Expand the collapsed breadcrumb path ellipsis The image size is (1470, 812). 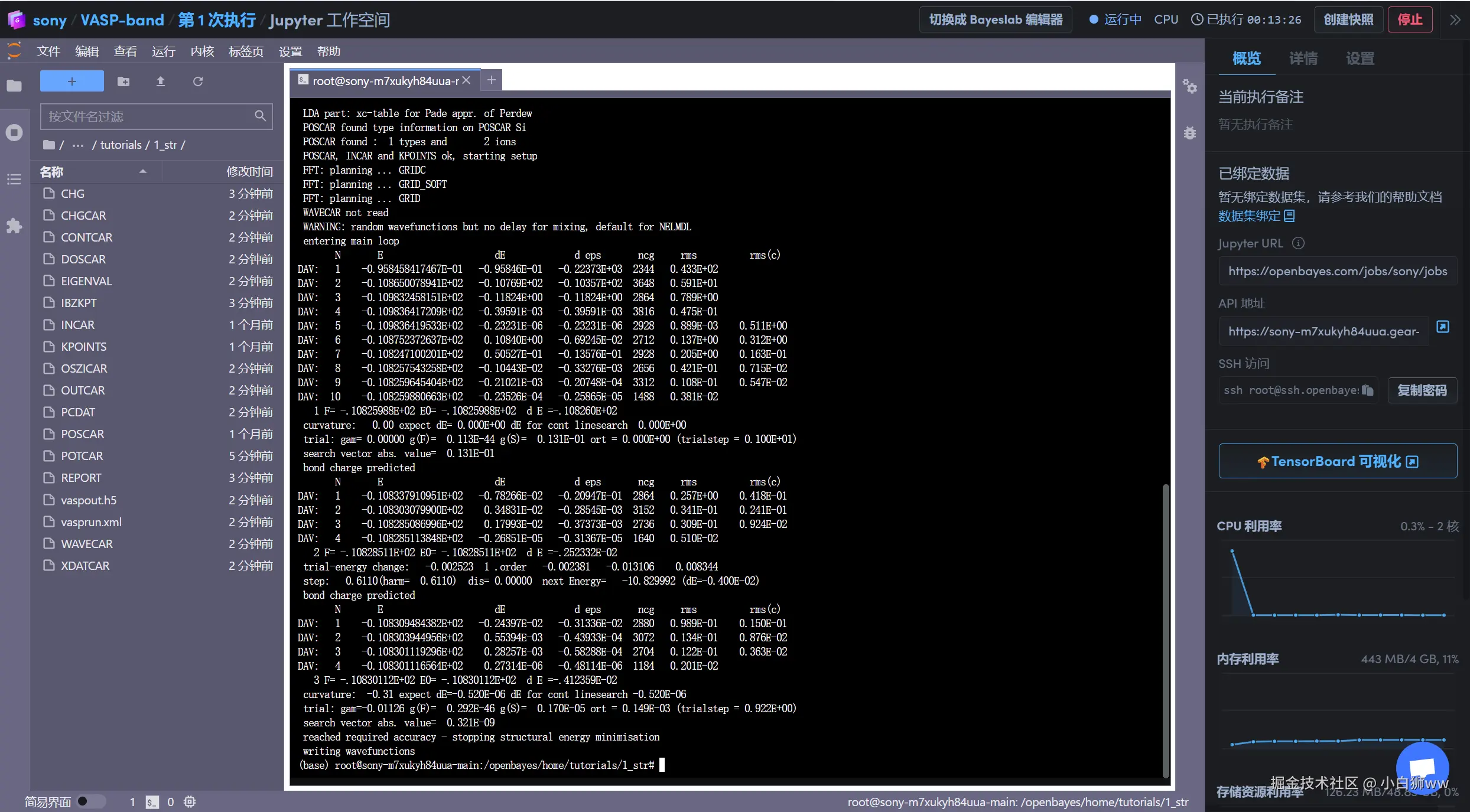[78, 145]
